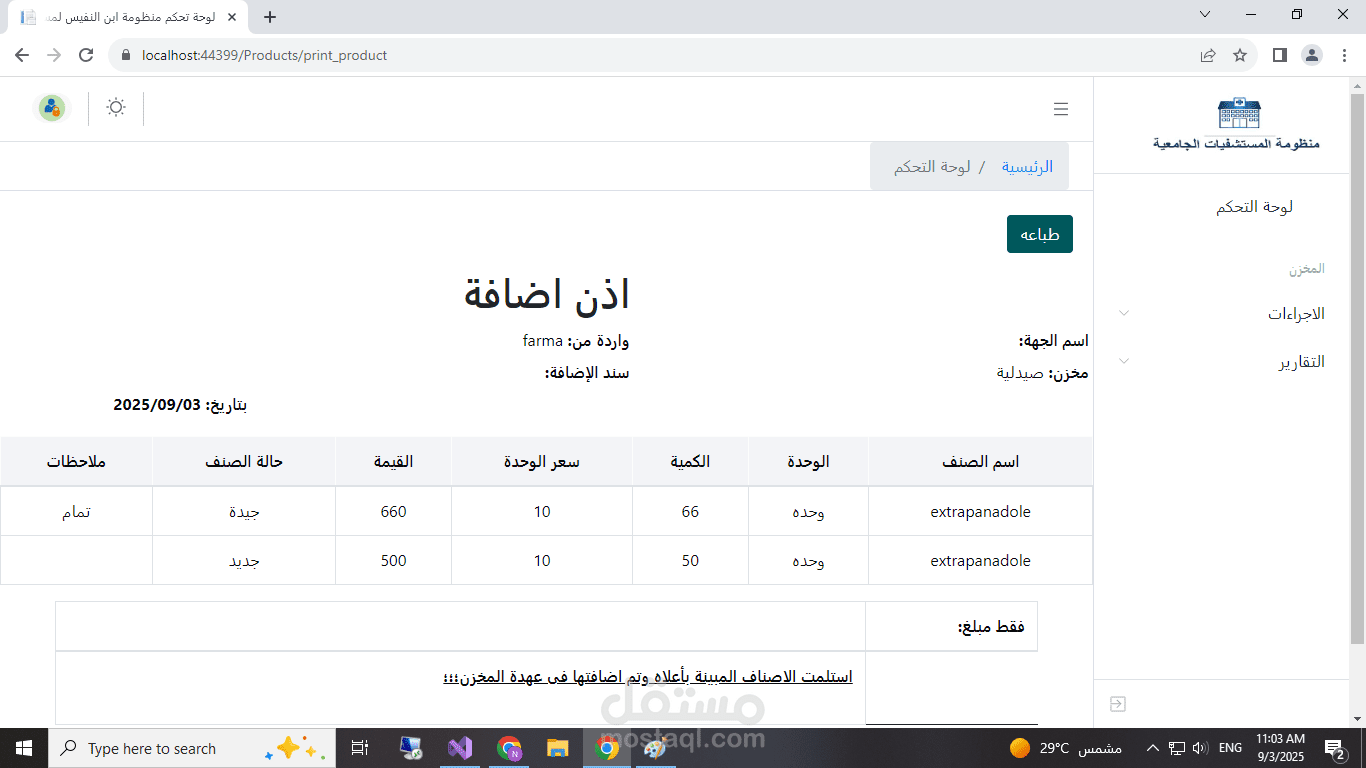Click the taskbar search box
The image size is (1366, 768).
(x=190, y=748)
